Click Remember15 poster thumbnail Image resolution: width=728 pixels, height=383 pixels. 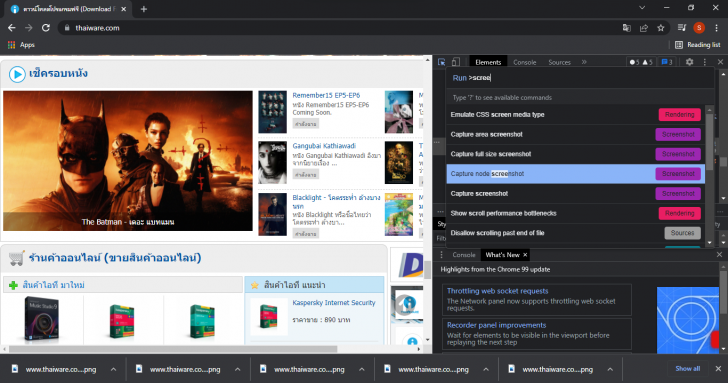coord(273,112)
